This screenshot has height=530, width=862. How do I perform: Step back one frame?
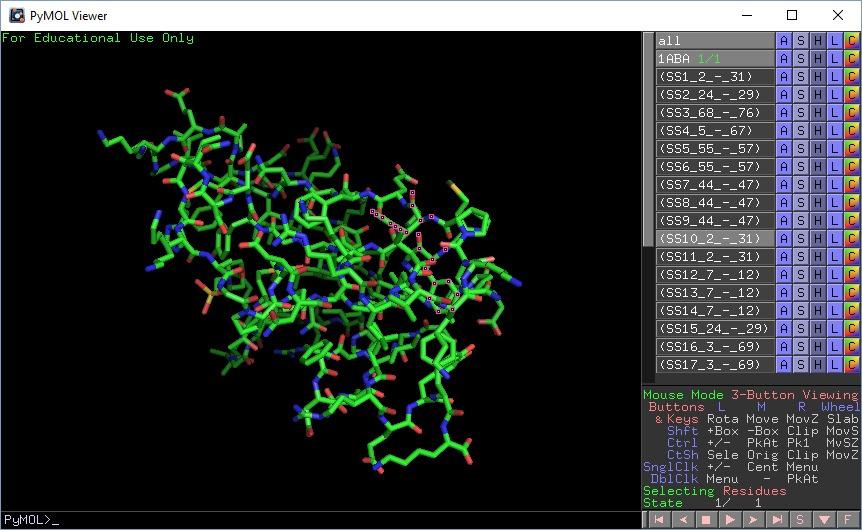click(x=682, y=520)
